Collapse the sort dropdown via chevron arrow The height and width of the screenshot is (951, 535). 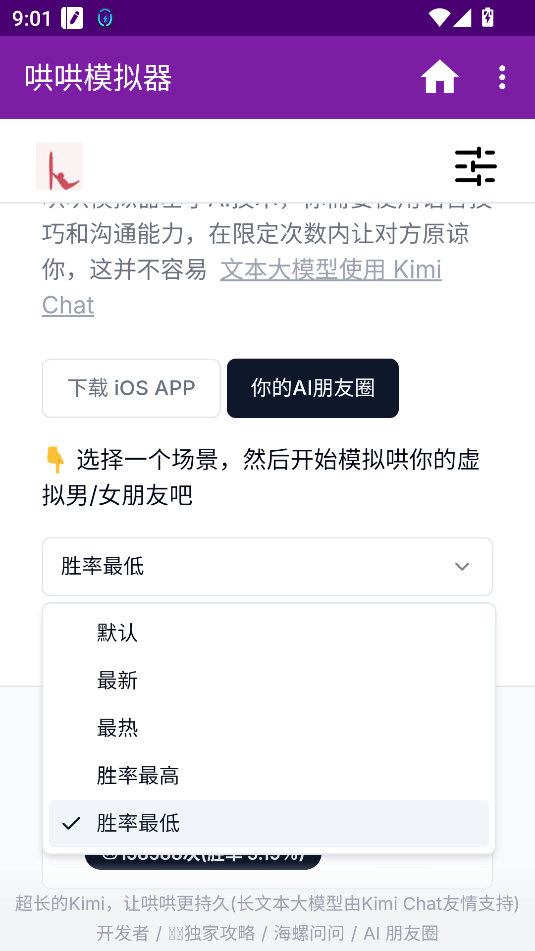(x=462, y=566)
